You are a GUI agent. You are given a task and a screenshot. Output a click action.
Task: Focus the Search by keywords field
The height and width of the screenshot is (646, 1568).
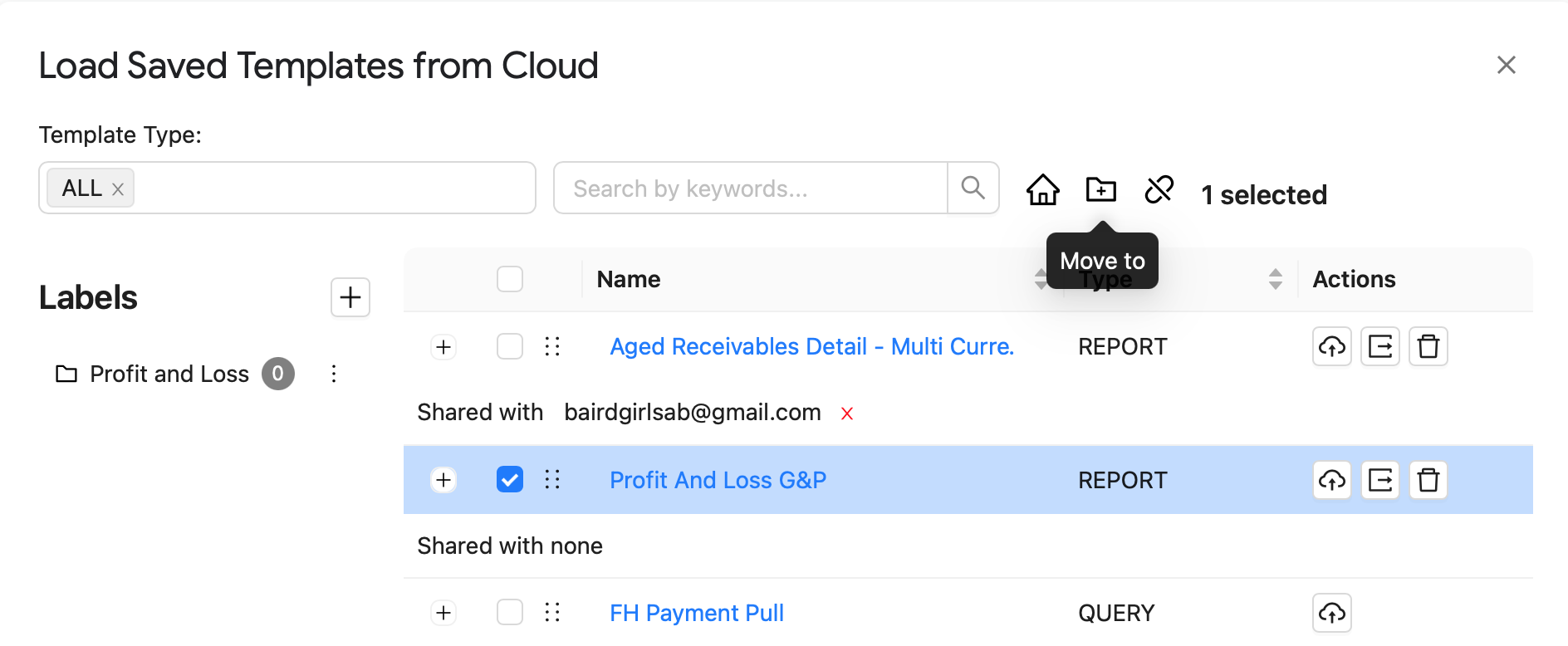coord(751,188)
